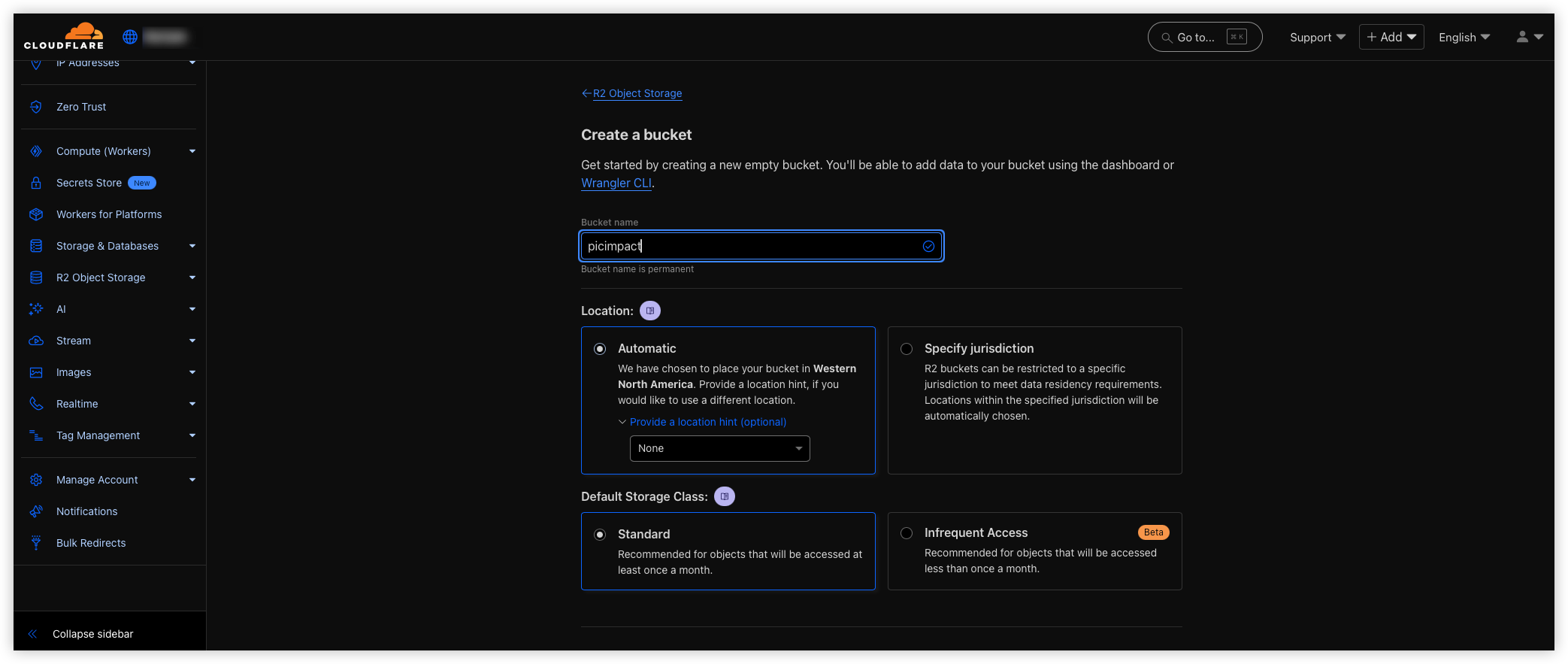The width and height of the screenshot is (1568, 664).
Task: Open the Zero Trust shield icon
Action: 36,107
